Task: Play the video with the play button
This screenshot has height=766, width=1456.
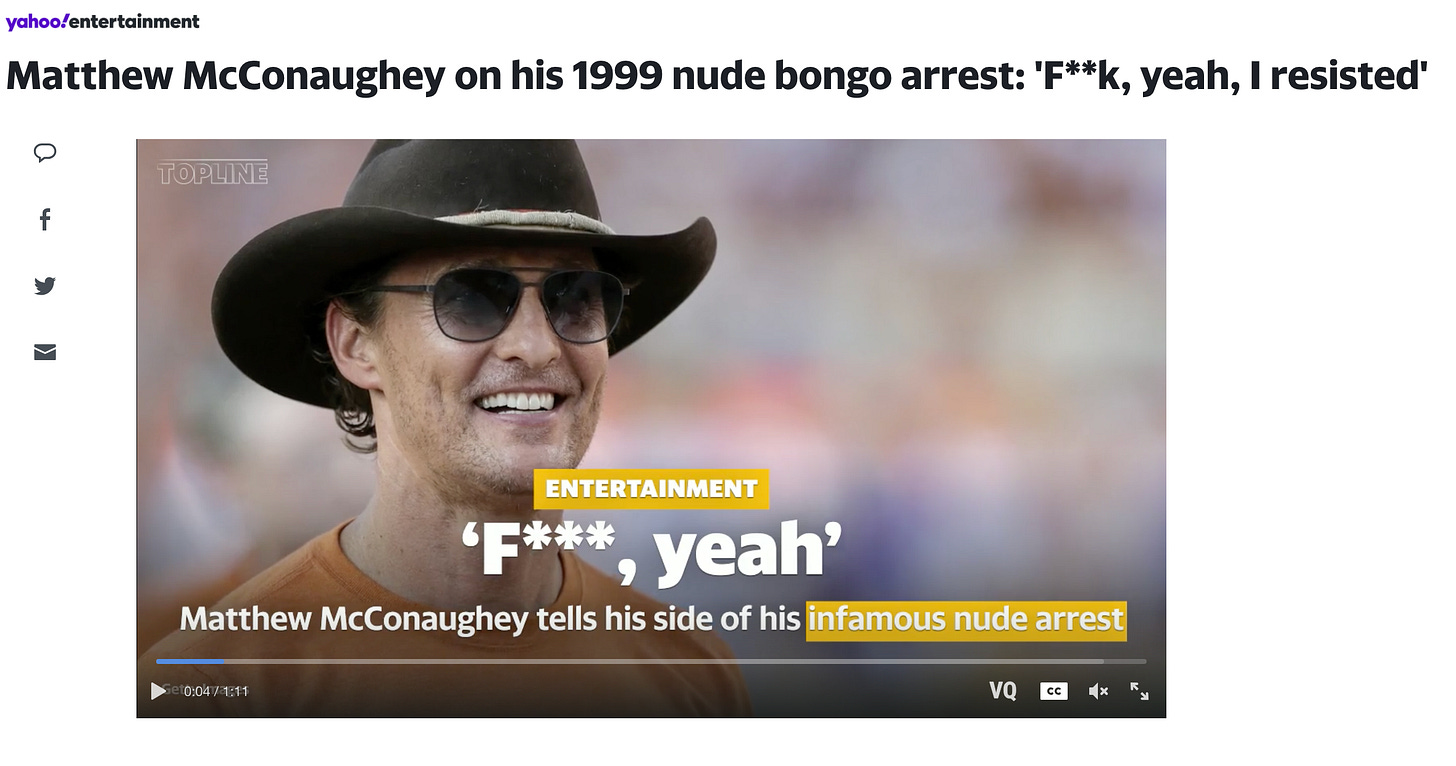Action: [x=158, y=691]
